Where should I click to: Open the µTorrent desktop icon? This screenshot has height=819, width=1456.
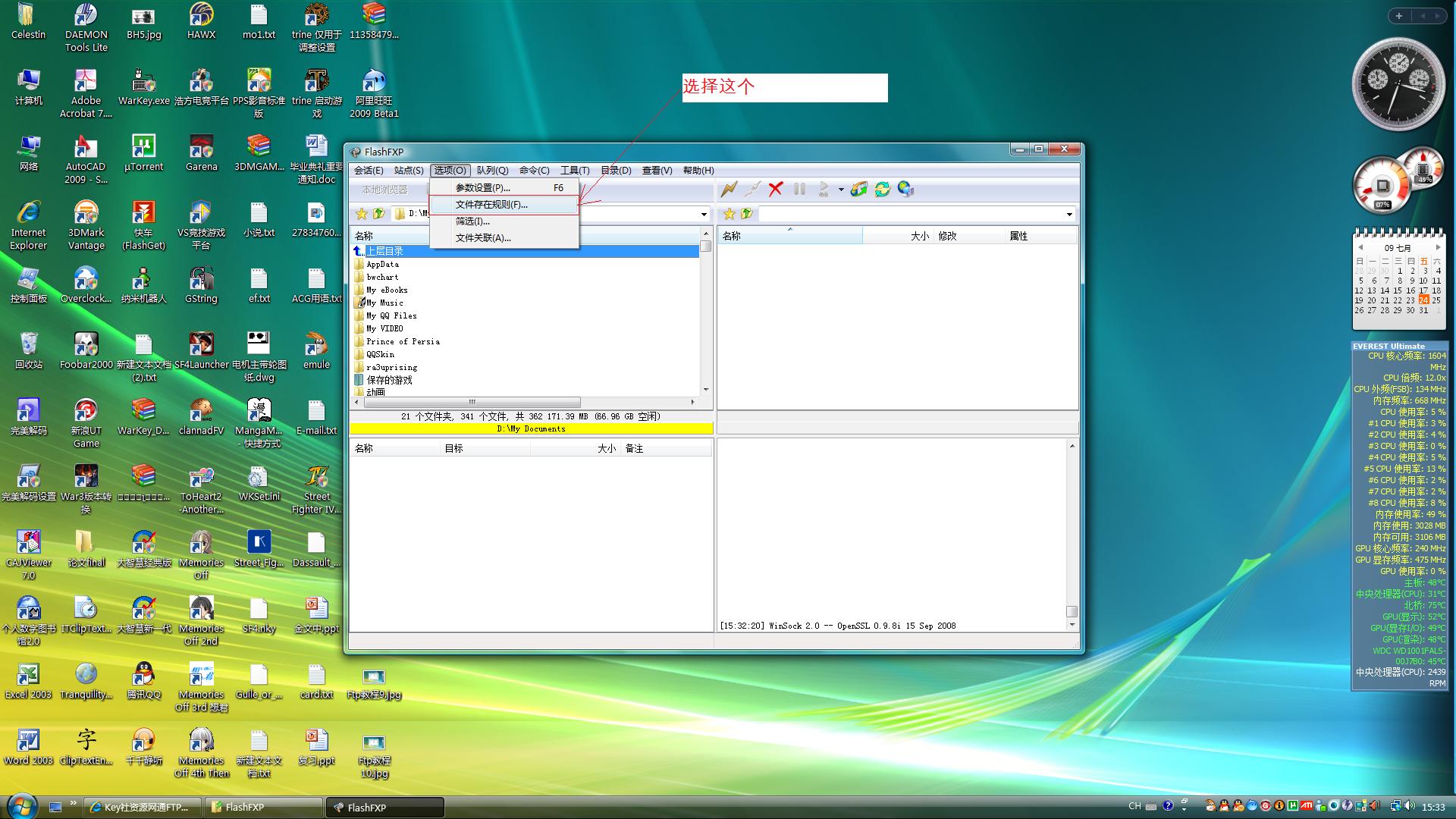click(x=143, y=153)
